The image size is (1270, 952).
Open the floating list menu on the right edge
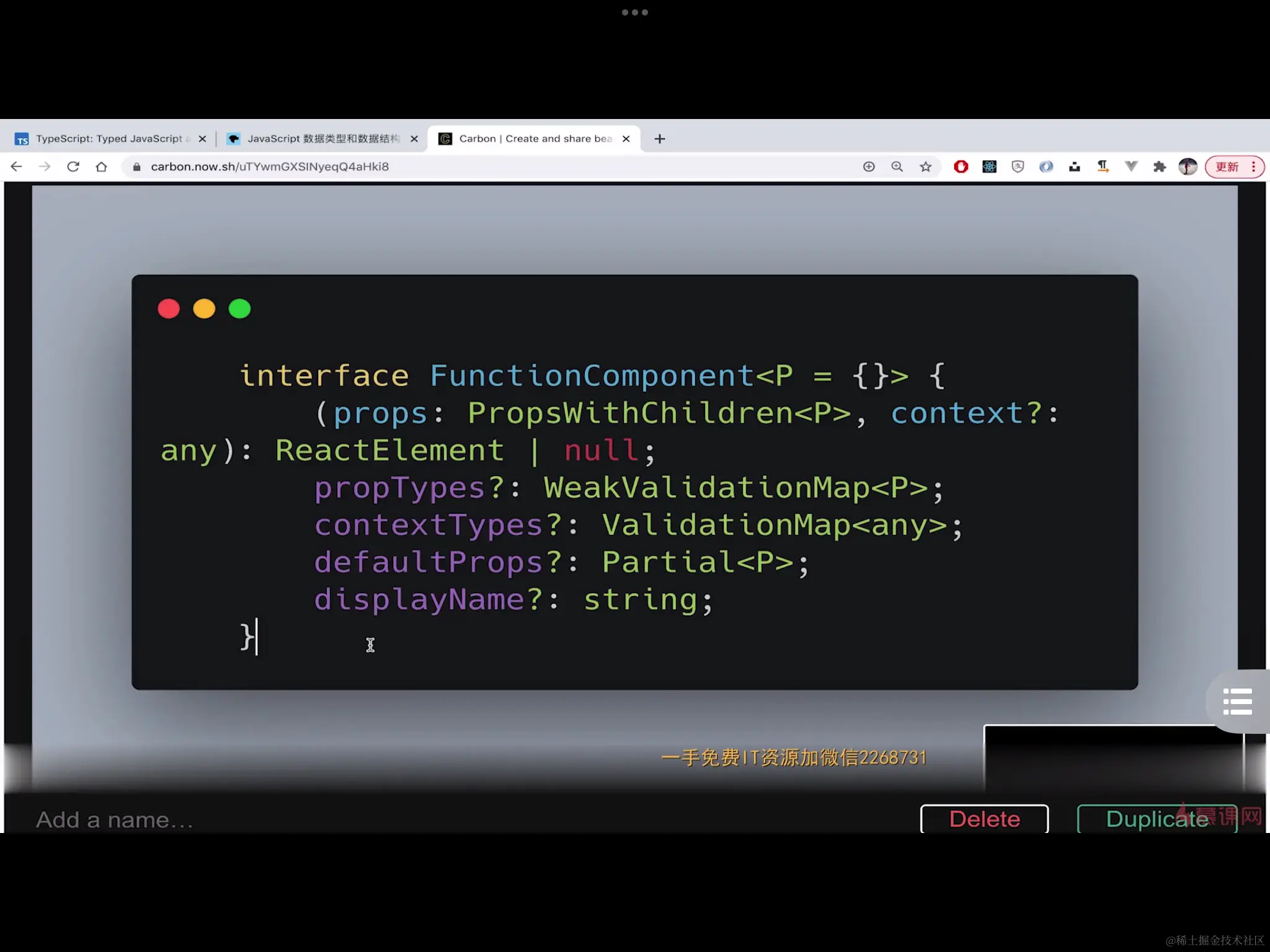(x=1237, y=702)
